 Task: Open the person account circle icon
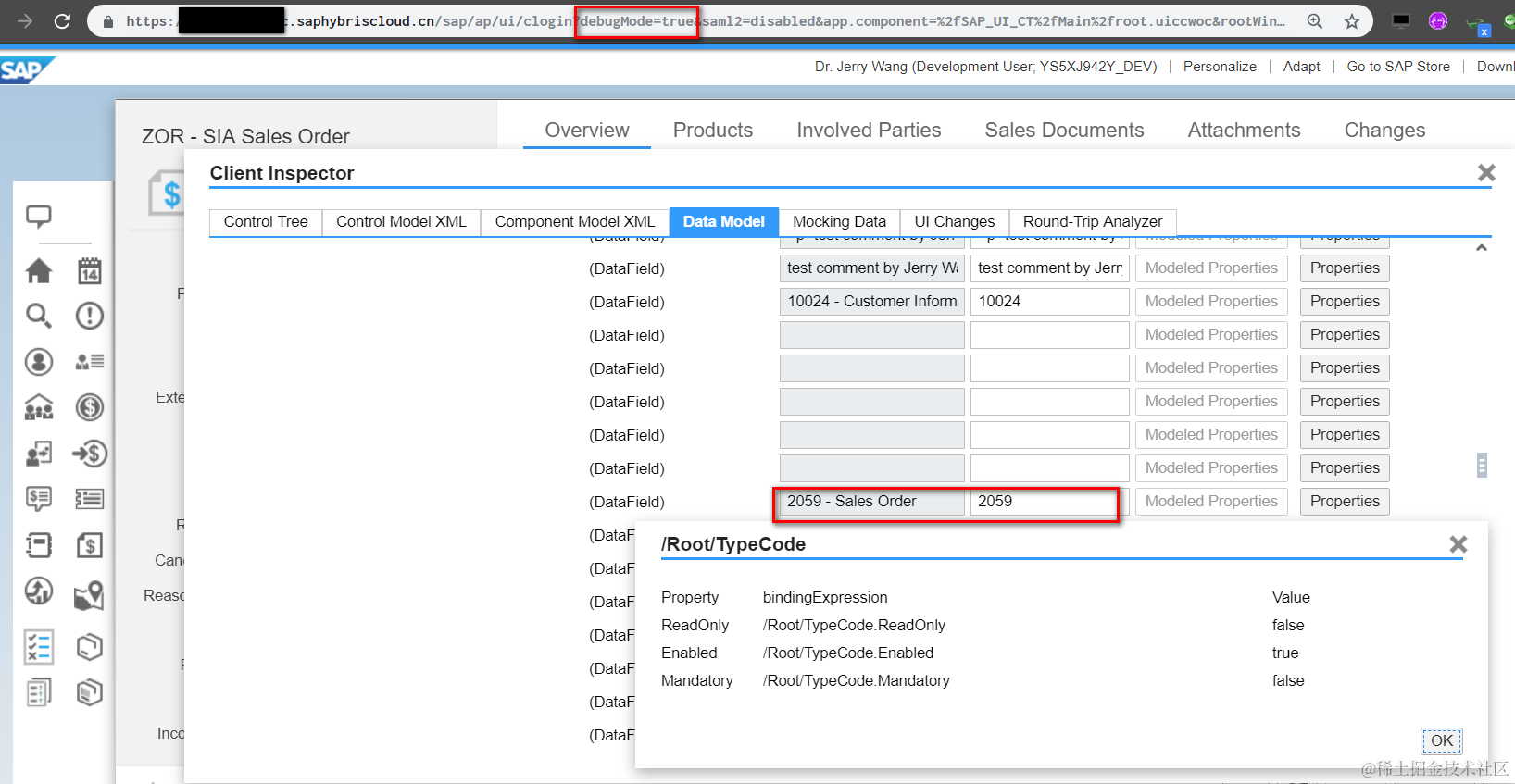39,362
